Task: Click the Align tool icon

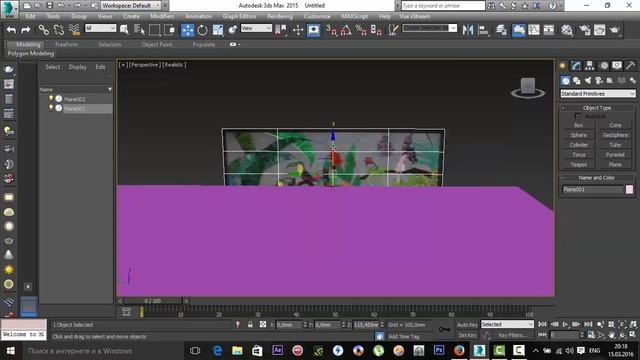Action: click(483, 30)
